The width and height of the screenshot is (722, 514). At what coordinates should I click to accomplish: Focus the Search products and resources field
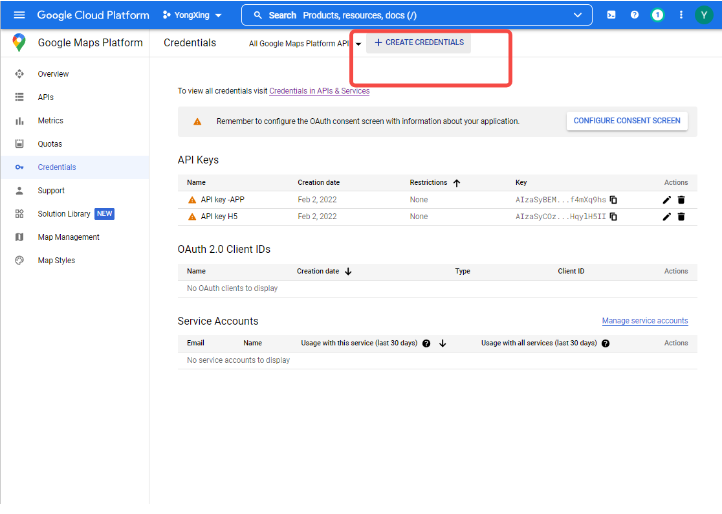(417, 15)
